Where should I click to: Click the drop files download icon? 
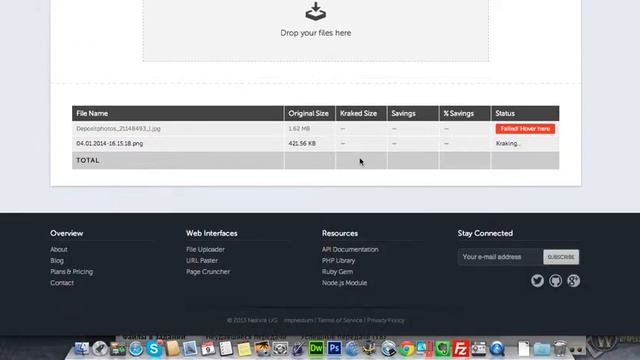point(316,11)
